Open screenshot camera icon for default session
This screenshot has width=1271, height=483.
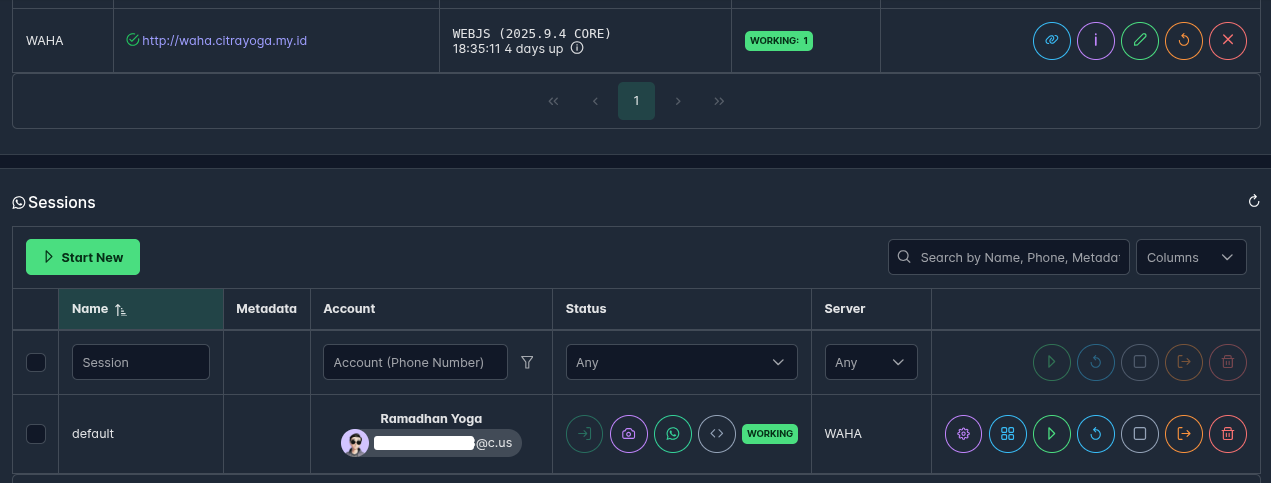coord(629,434)
